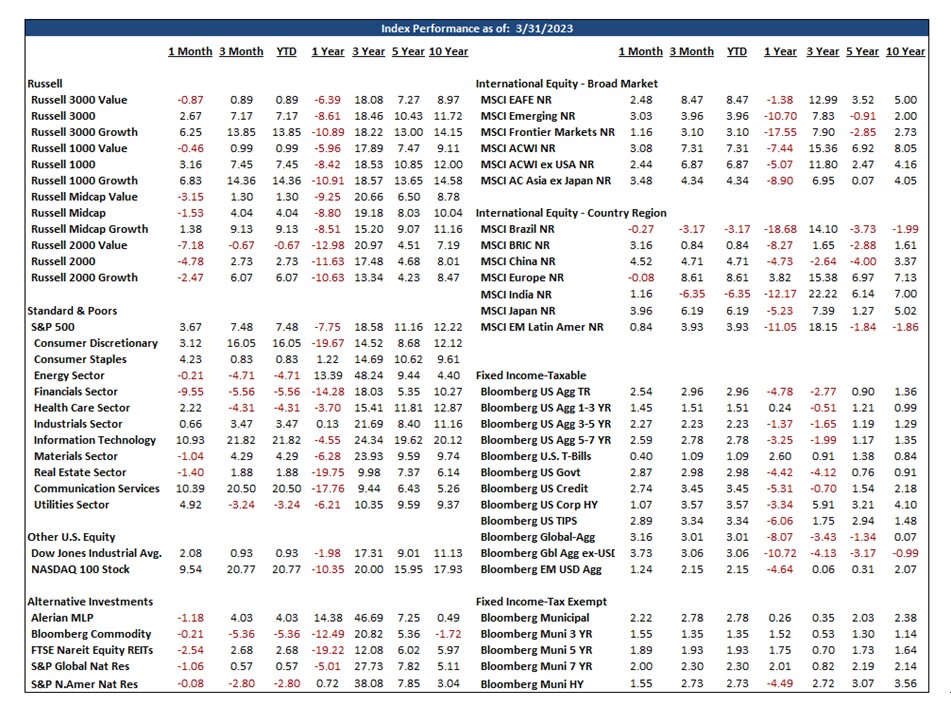Click the 'Russell 3000 Growth' row label
951x709 pixels.
84,132
